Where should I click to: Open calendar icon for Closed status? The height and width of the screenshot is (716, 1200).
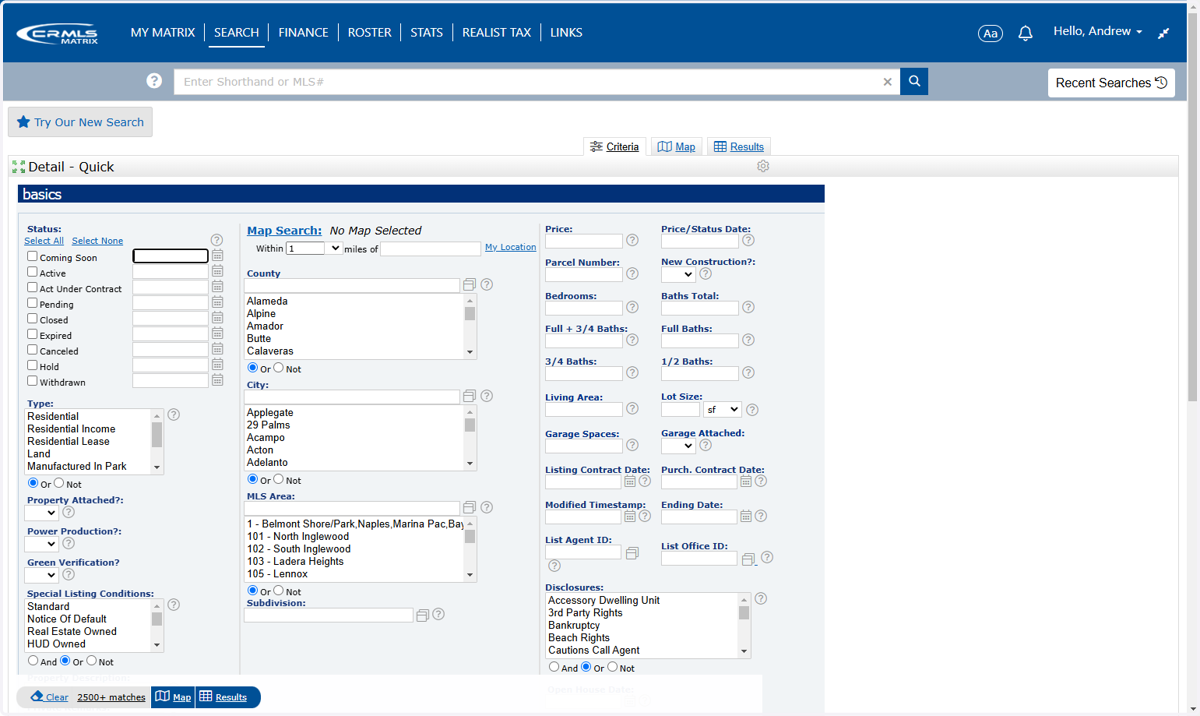tap(217, 318)
